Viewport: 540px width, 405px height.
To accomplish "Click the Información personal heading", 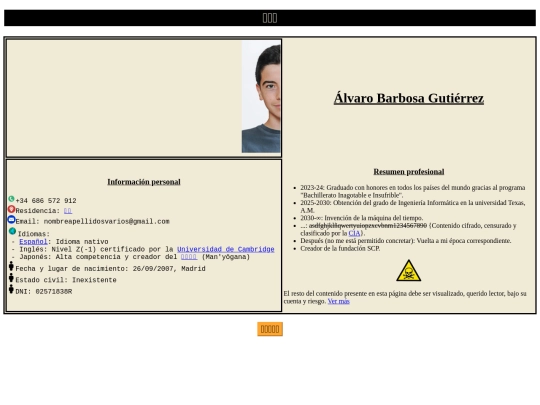I will [x=144, y=182].
